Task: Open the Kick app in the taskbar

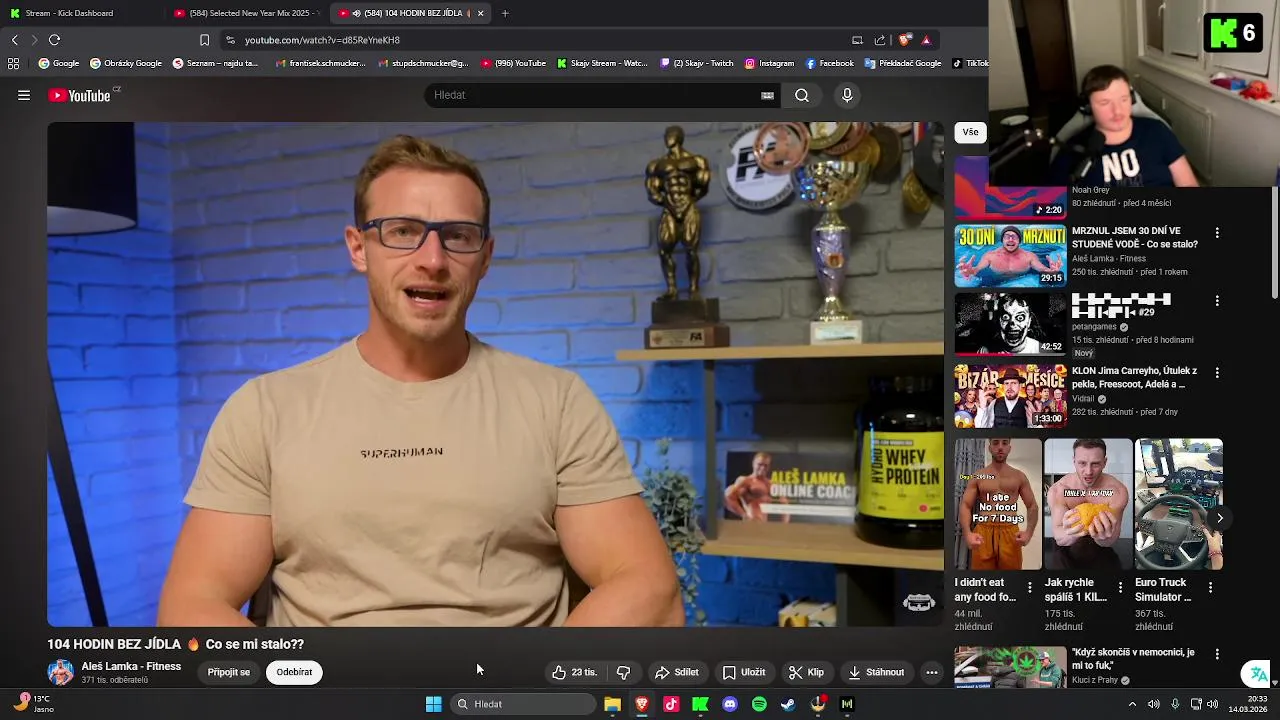Action: click(x=700, y=704)
